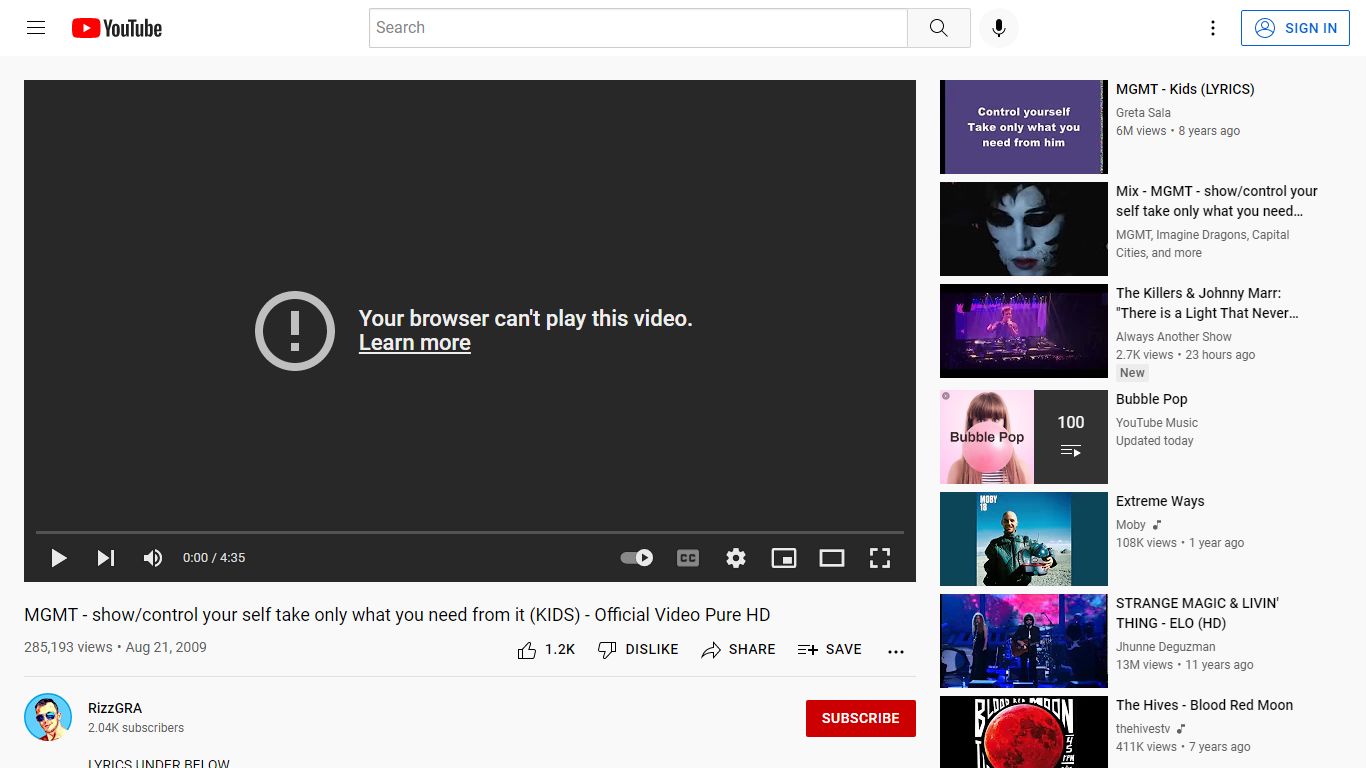
Task: Open more actions ellipsis below video
Action: (896, 650)
